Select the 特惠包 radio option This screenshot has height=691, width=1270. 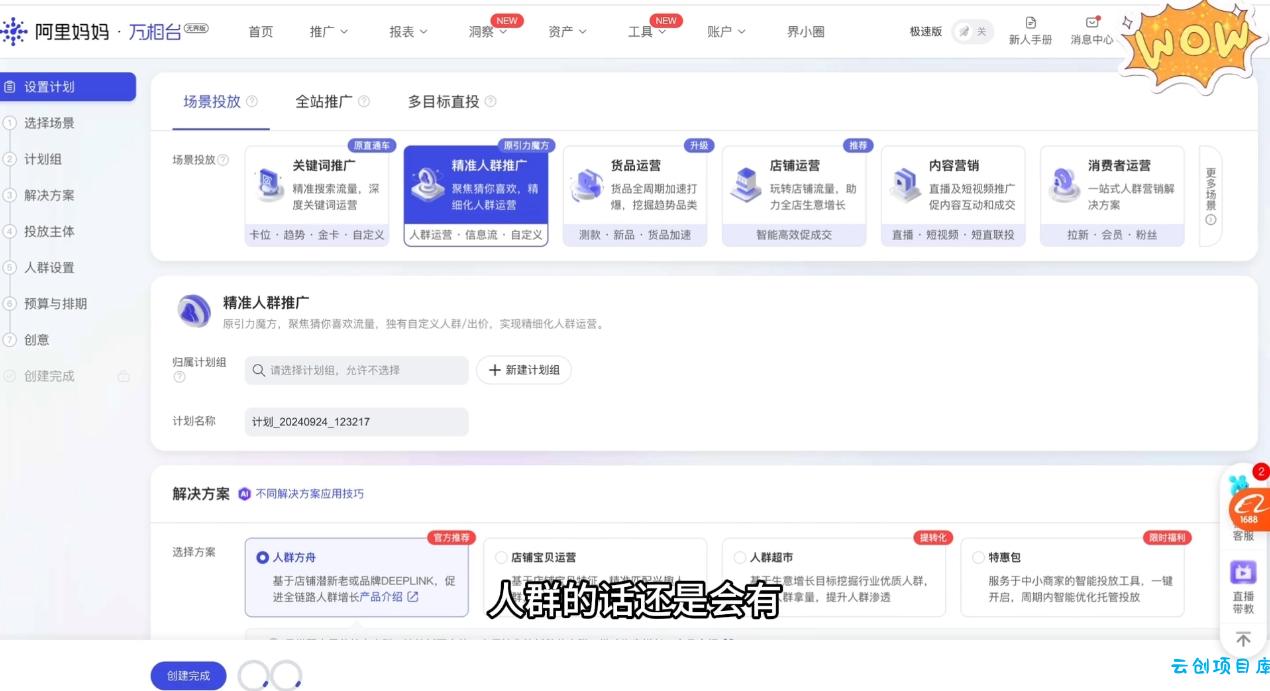[x=979, y=557]
